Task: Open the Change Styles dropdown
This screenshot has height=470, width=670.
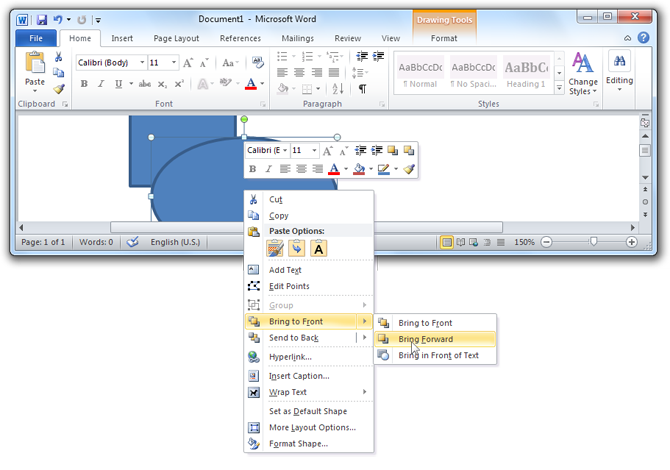Action: [583, 73]
